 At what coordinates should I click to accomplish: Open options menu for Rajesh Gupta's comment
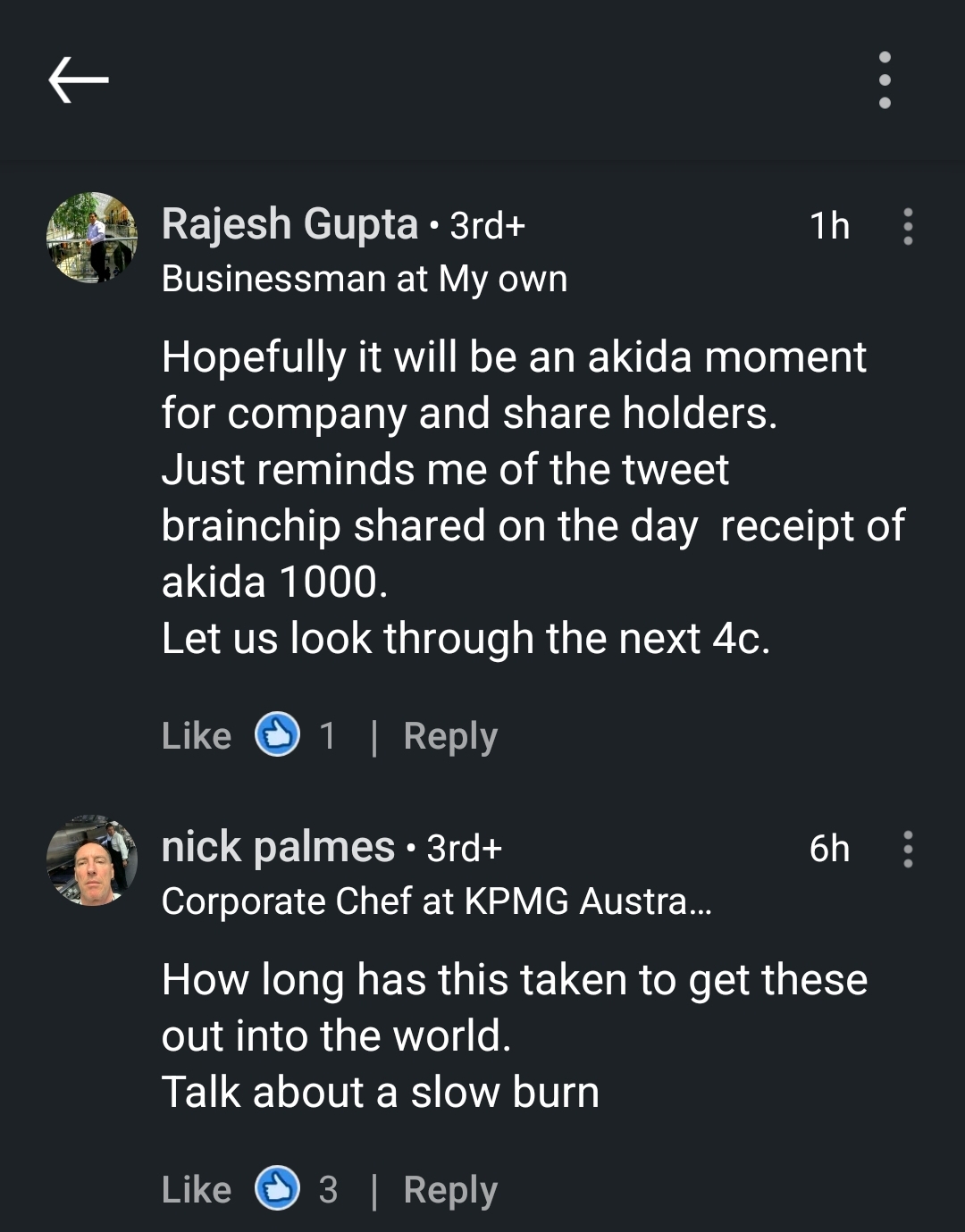click(908, 227)
